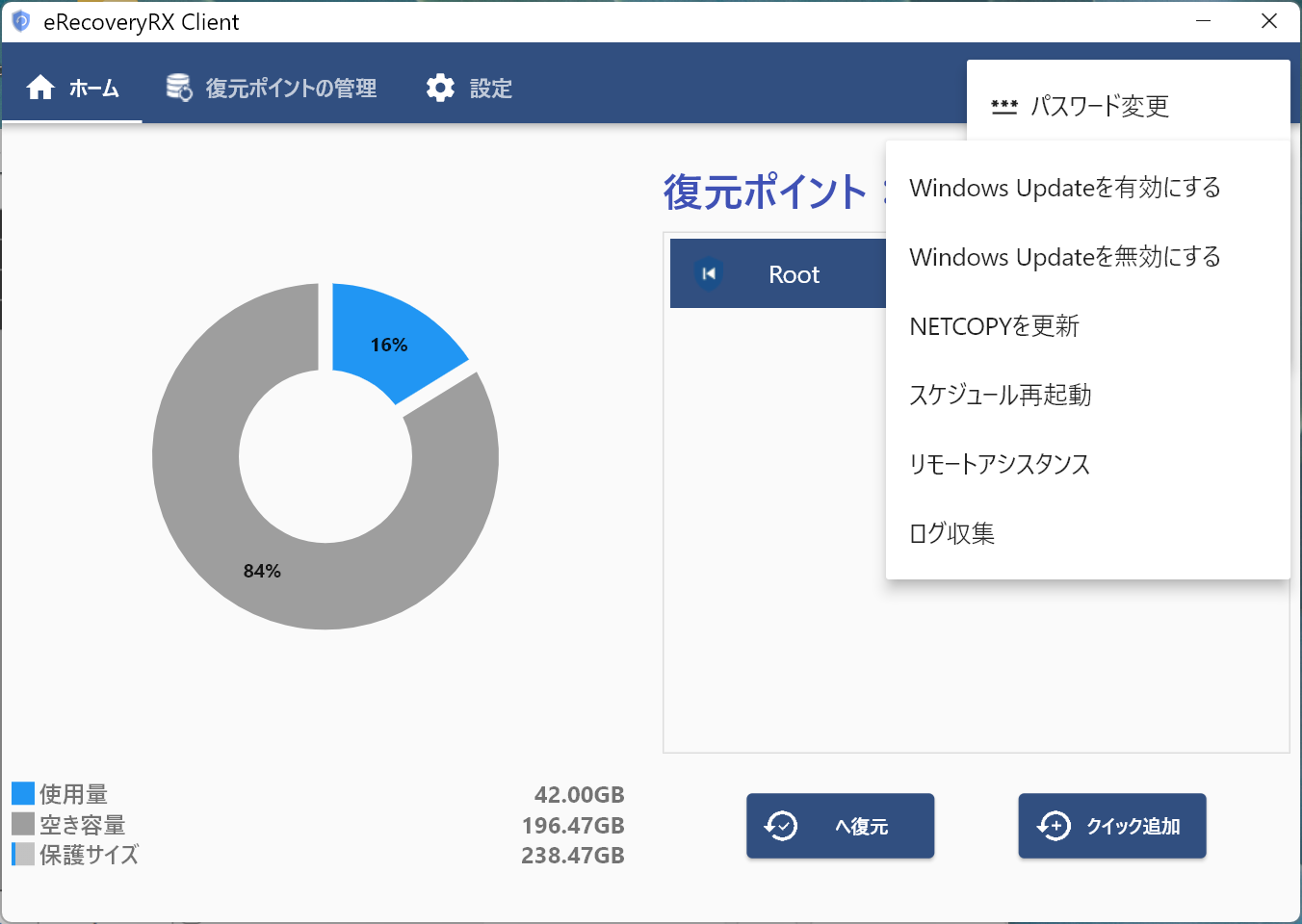Open the 設定 tab
This screenshot has width=1302, height=924.
click(x=490, y=89)
